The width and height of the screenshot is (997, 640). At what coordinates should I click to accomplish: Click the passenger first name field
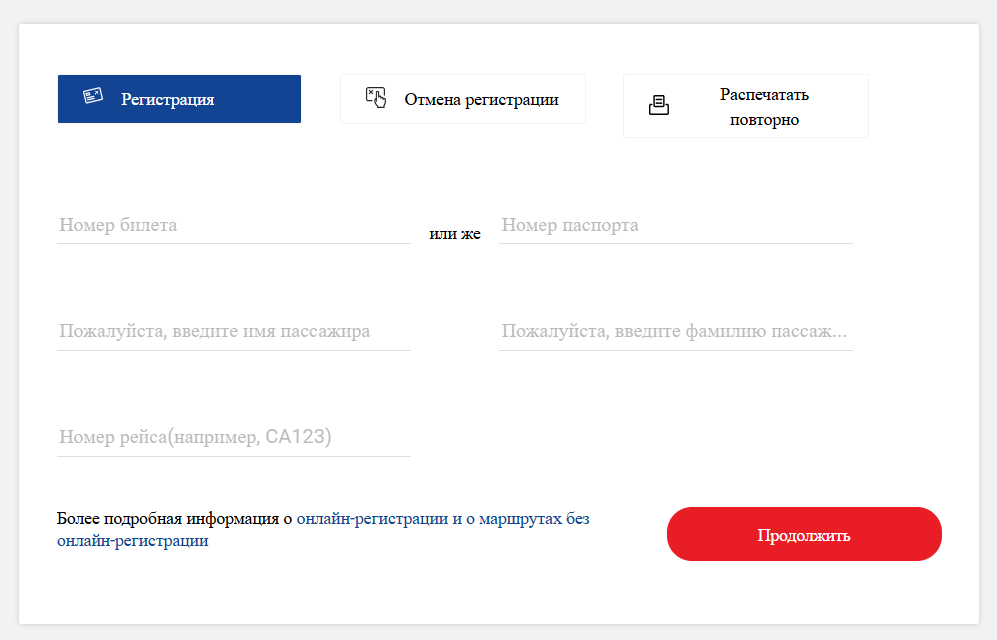[234, 332]
